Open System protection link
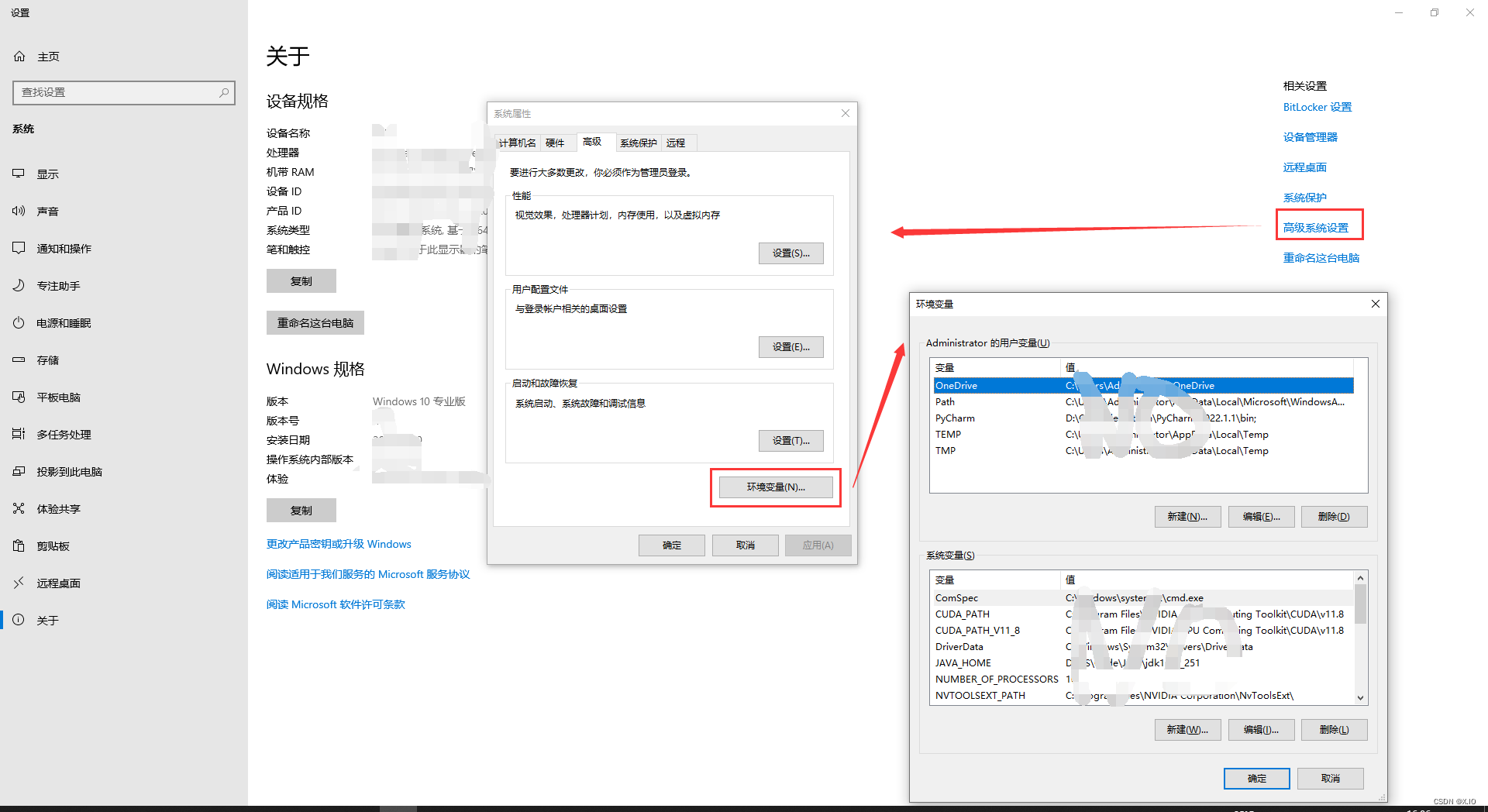Viewport: 1488px width, 812px height. (x=1305, y=198)
